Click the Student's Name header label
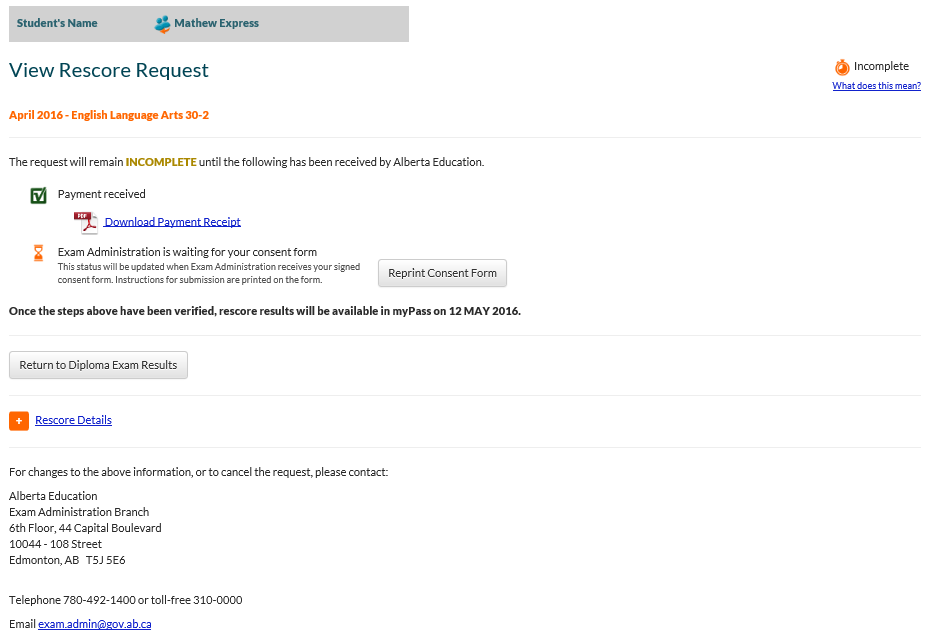This screenshot has width=930, height=640. [x=57, y=24]
